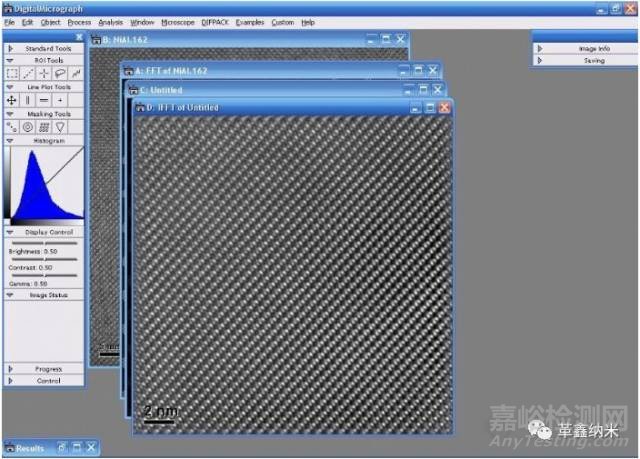The height and width of the screenshot is (459, 640).
Task: Pick the array (grid) mask tool
Action: 44,127
